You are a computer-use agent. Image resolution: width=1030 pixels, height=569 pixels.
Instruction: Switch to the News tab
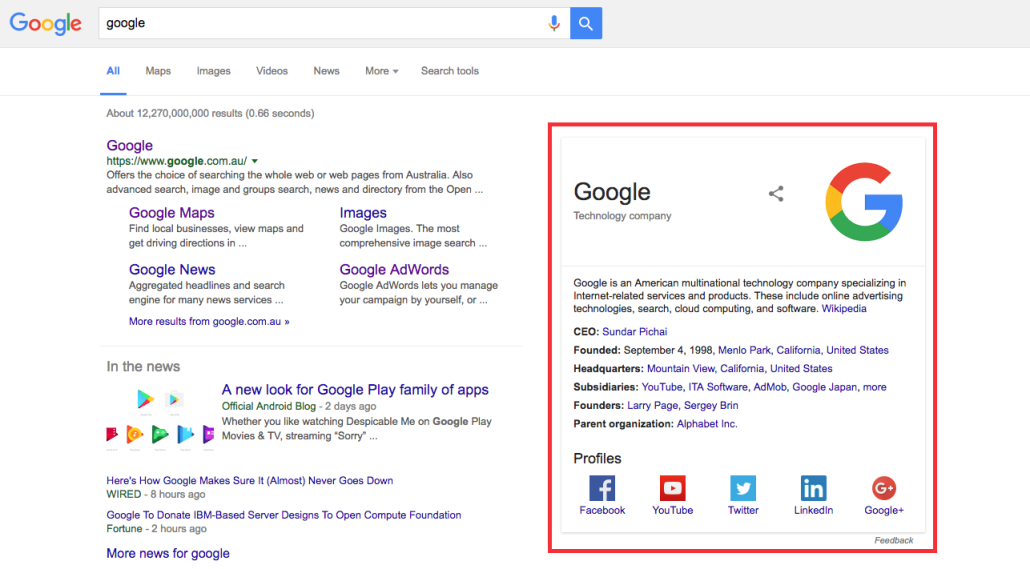click(x=326, y=71)
